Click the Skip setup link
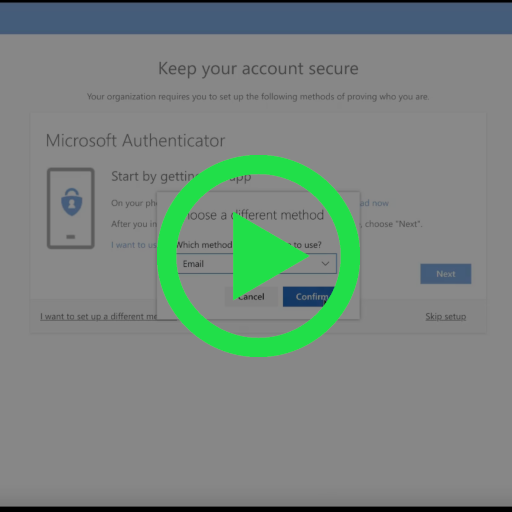The image size is (512, 512). pos(446,316)
